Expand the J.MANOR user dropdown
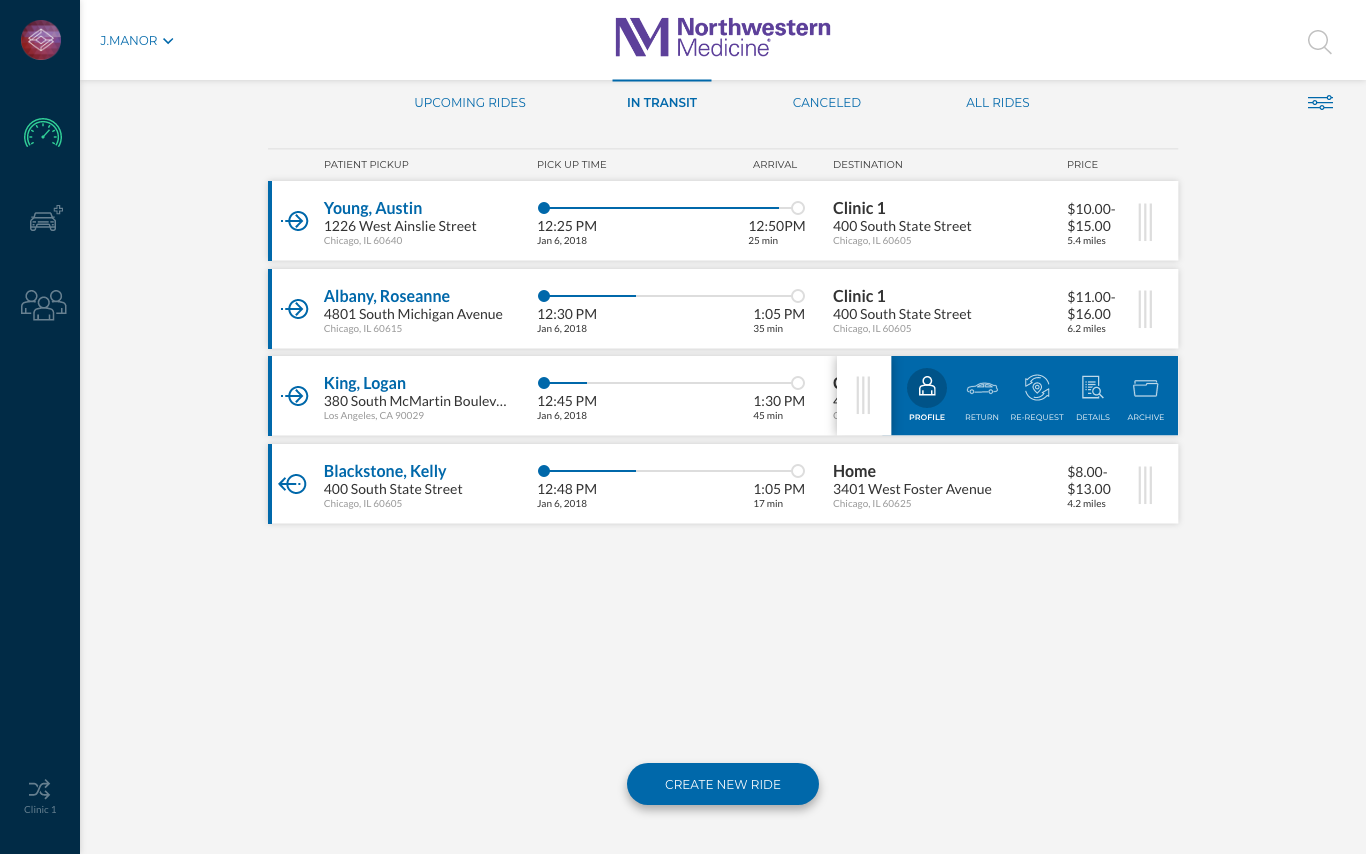 click(137, 41)
